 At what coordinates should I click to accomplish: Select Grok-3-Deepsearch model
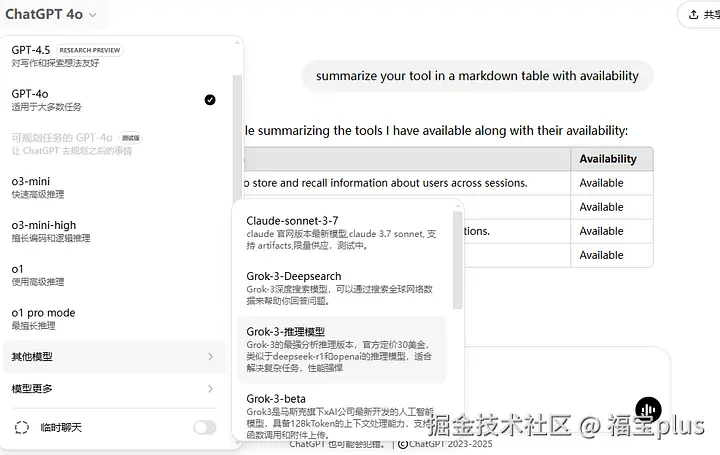pos(342,288)
